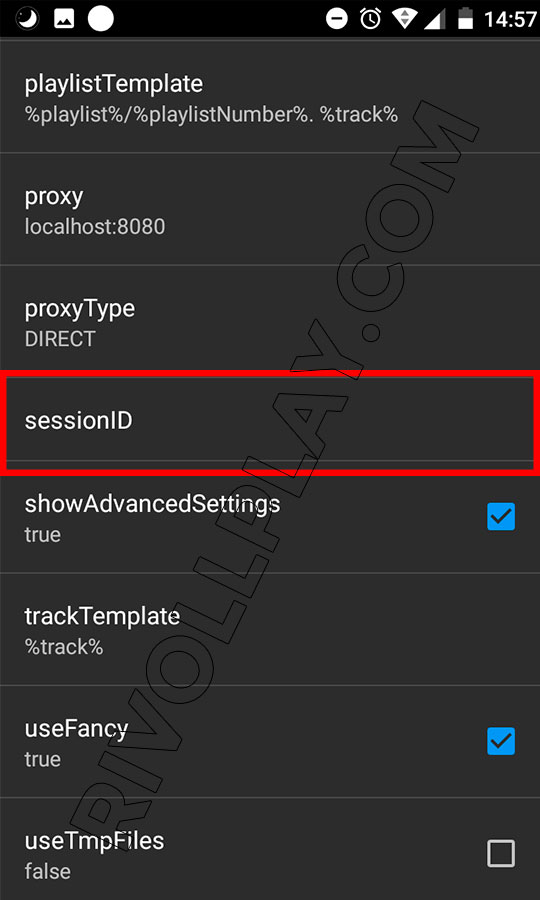Image resolution: width=540 pixels, height=900 pixels.
Task: Tap the image notification icon
Action: pyautogui.click(x=64, y=19)
